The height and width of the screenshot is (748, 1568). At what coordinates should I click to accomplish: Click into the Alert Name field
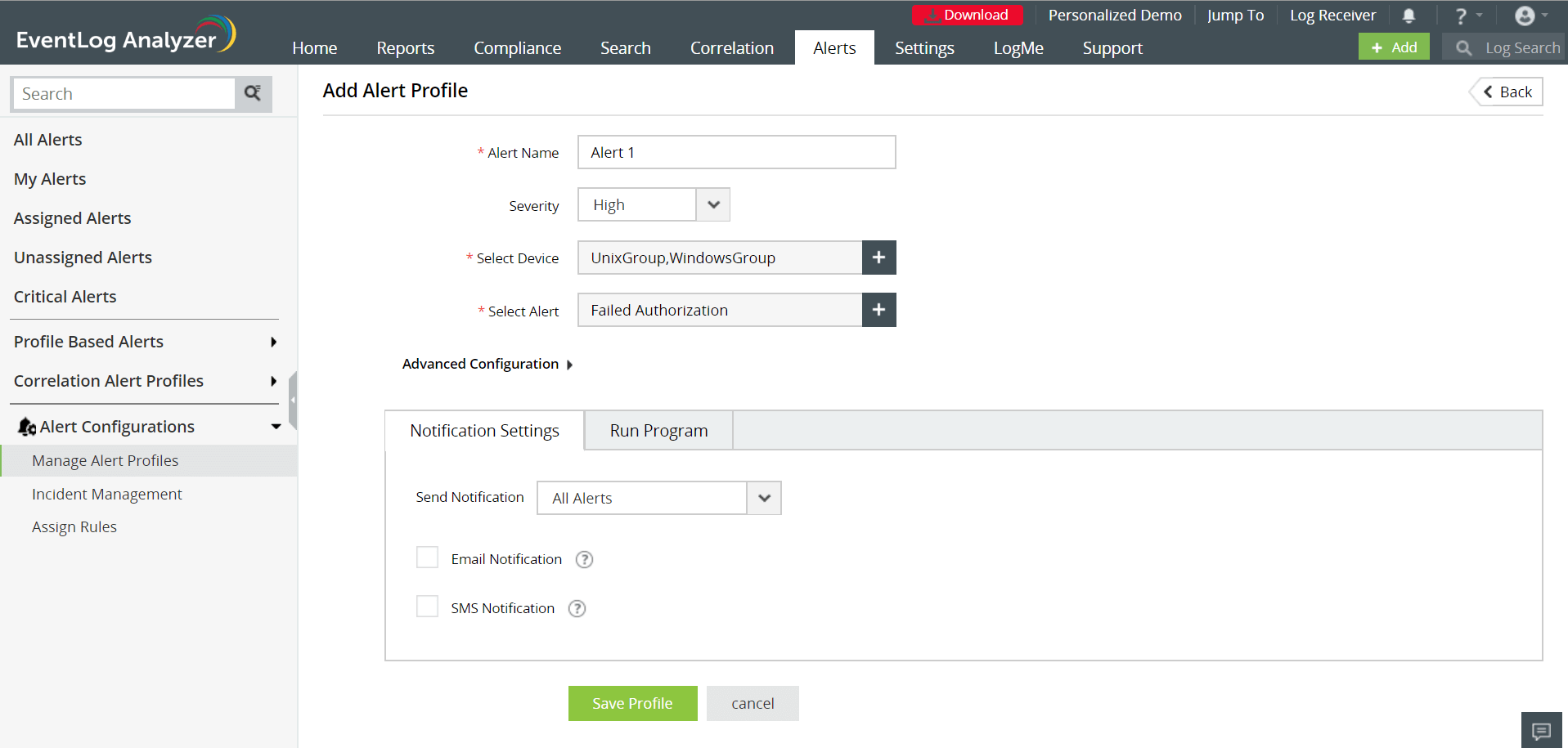pos(736,152)
